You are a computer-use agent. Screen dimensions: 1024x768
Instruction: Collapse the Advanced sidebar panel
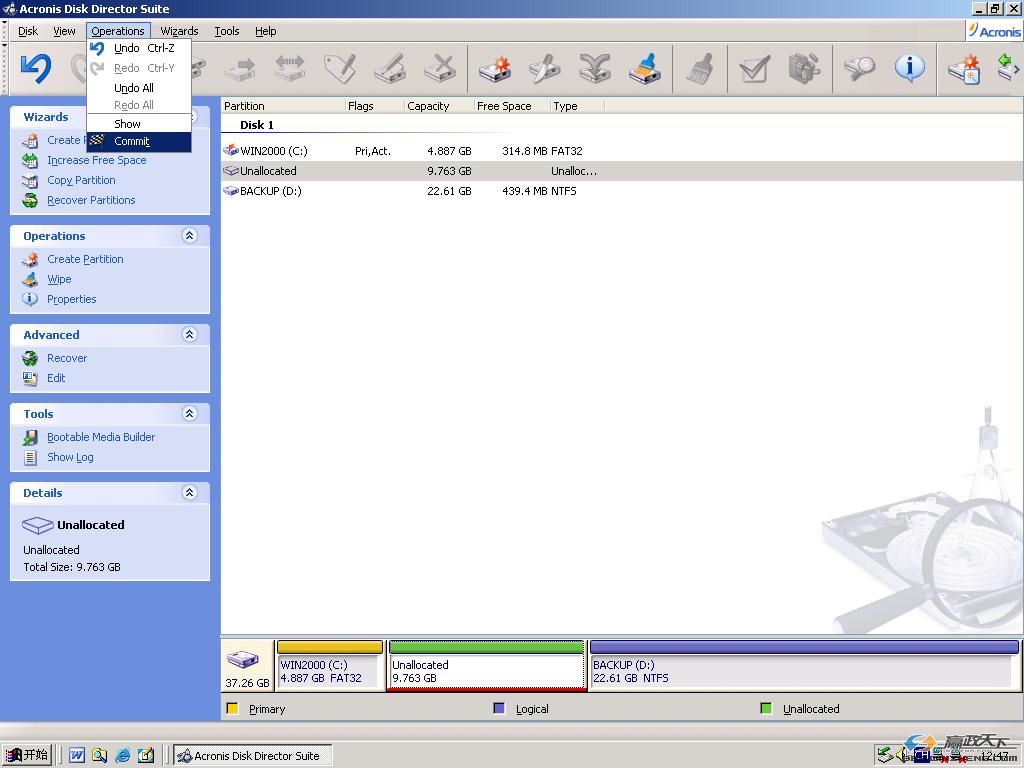click(x=189, y=335)
